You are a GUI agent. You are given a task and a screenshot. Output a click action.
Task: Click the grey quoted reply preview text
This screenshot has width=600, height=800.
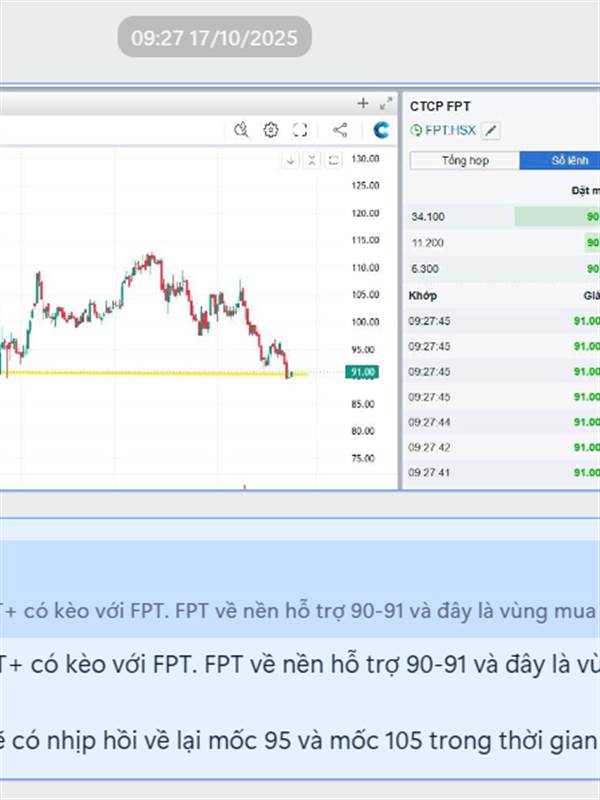(300, 610)
